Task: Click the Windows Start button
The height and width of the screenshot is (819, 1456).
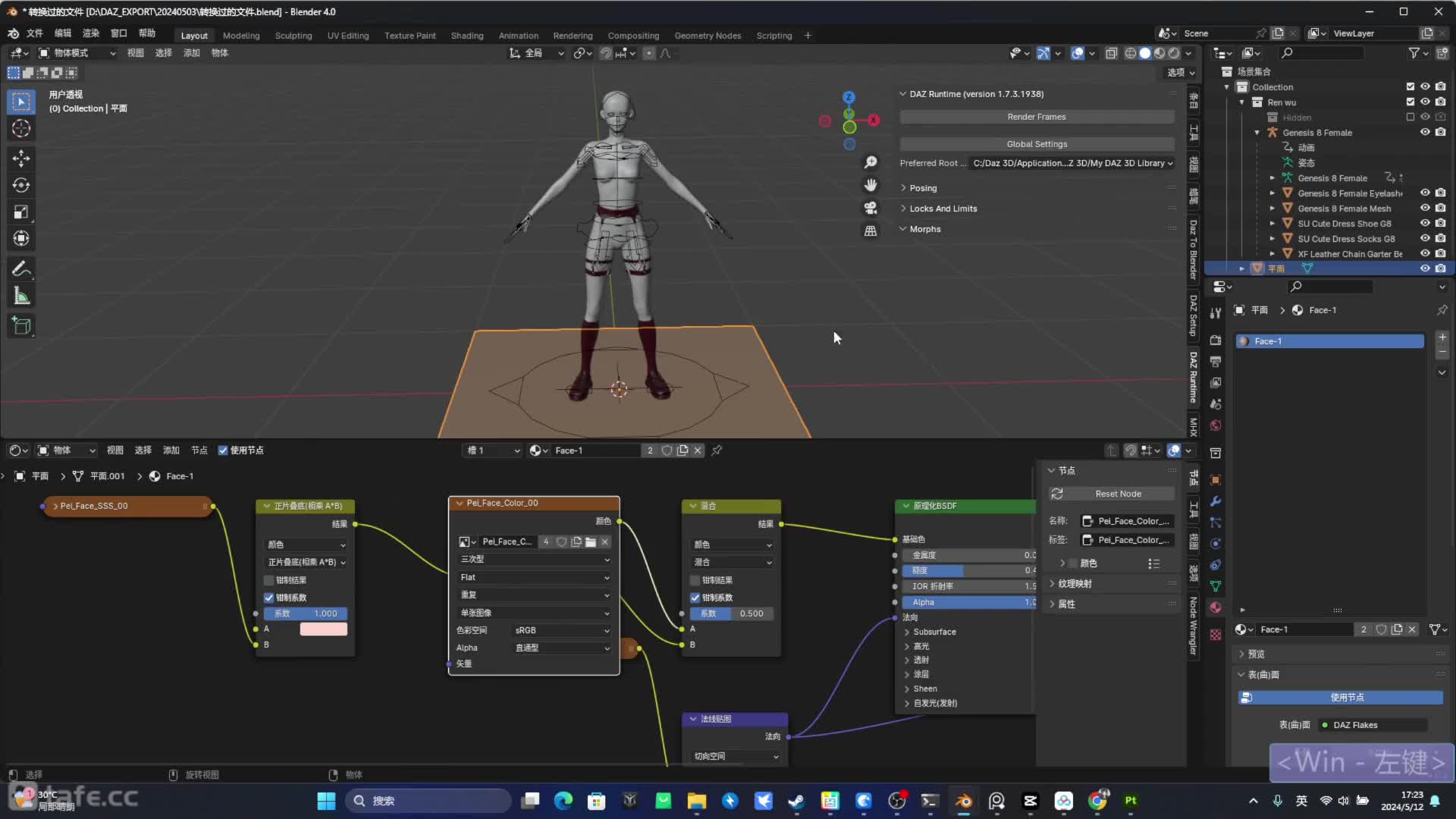Action: [x=326, y=801]
